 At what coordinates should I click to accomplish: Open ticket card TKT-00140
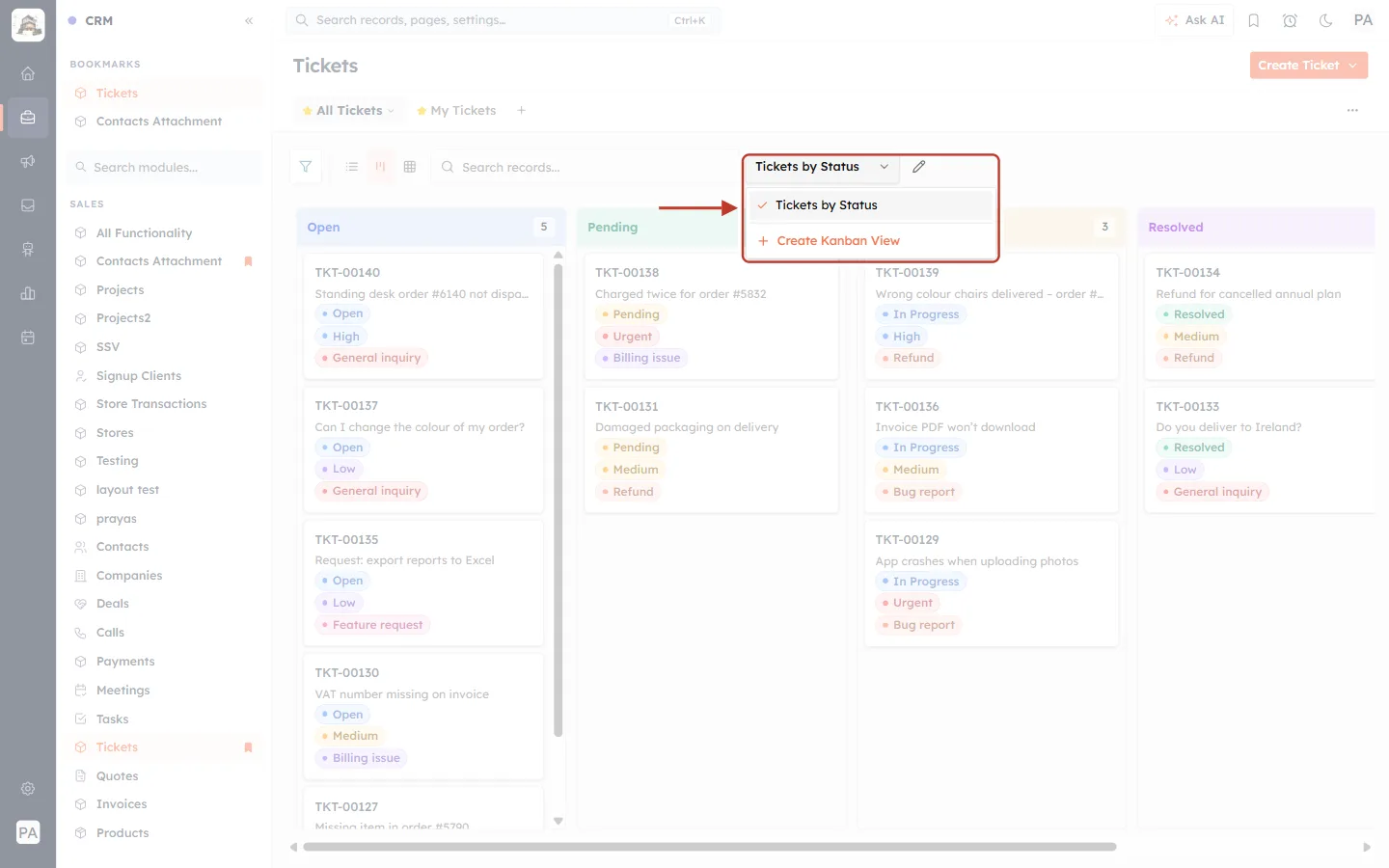(423, 315)
